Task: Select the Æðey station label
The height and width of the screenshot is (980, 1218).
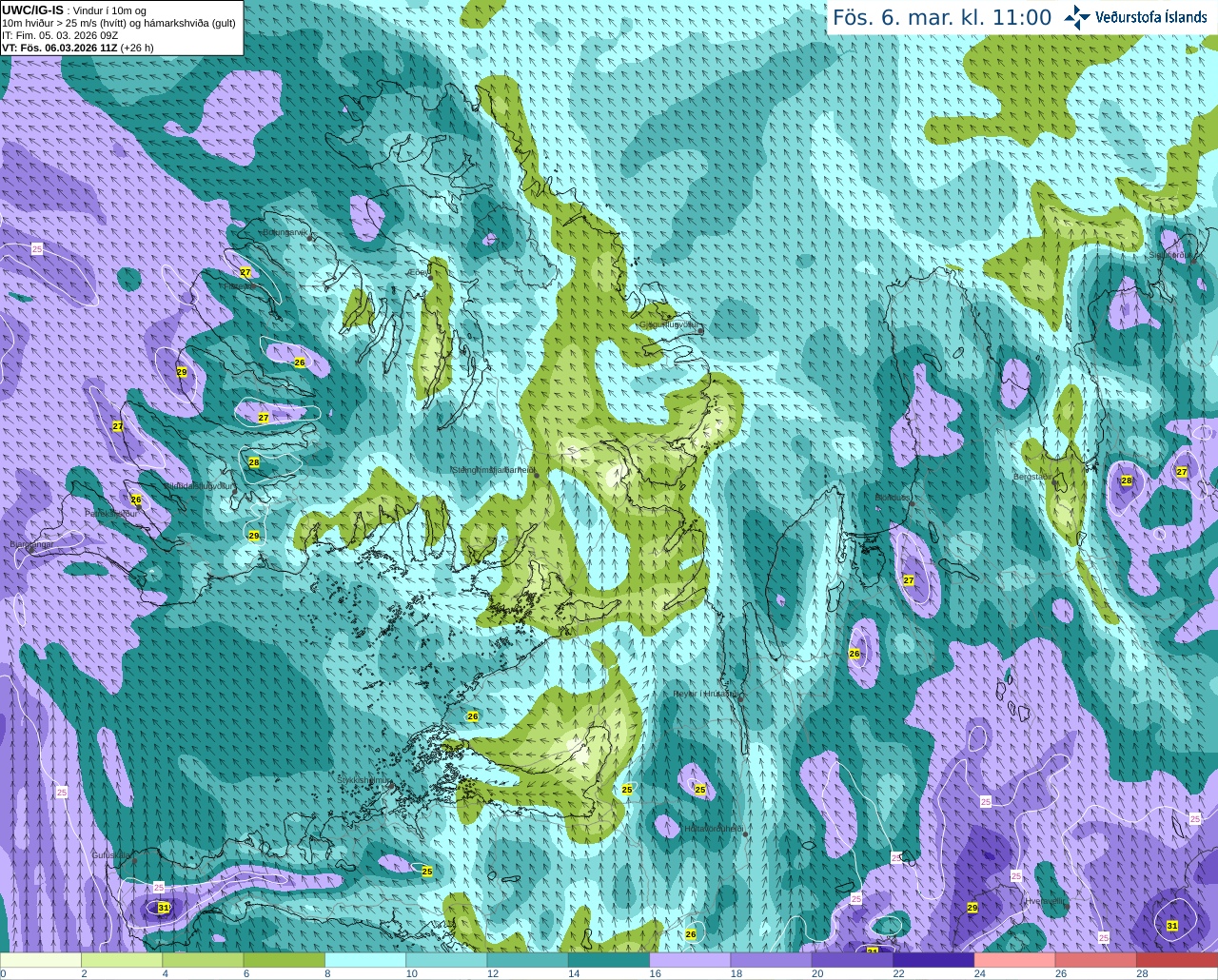Action: pyautogui.click(x=419, y=272)
